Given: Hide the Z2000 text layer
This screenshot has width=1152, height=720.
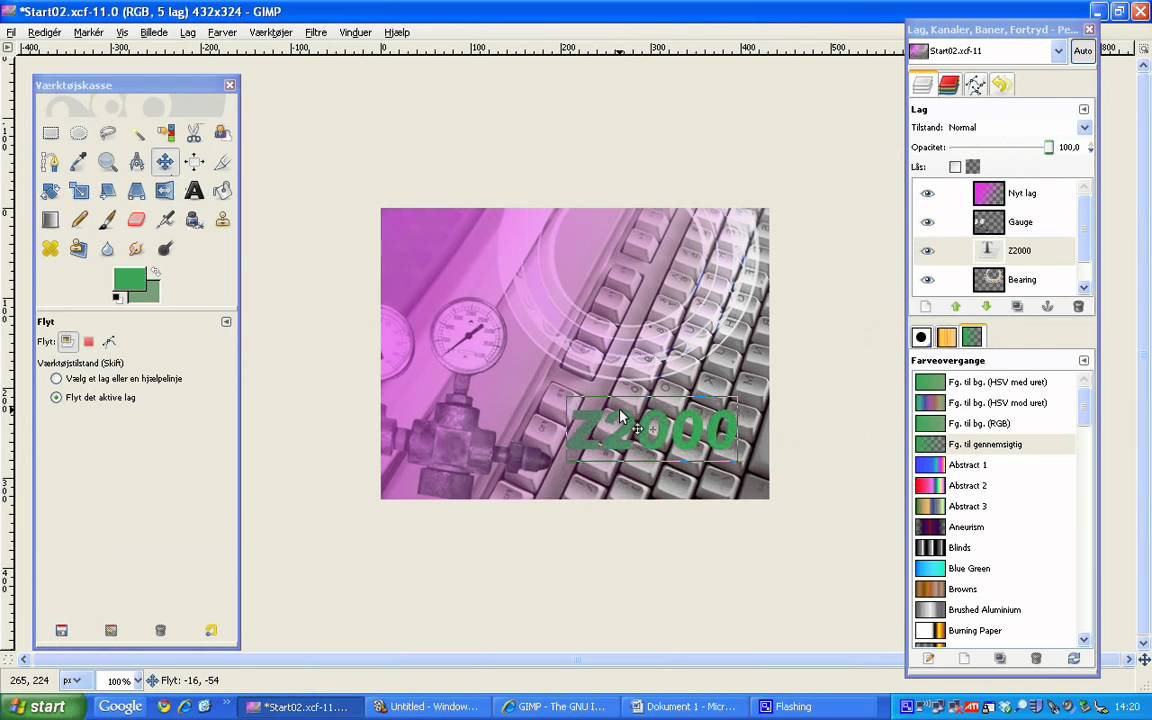Looking at the screenshot, I should point(927,251).
